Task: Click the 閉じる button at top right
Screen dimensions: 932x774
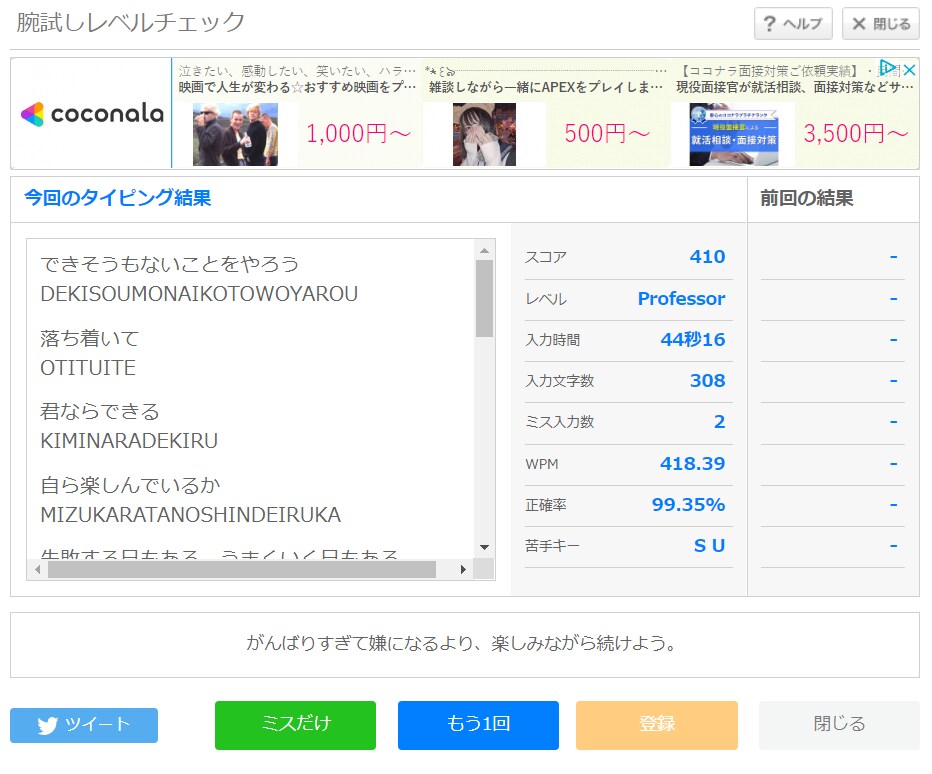Action: click(881, 24)
